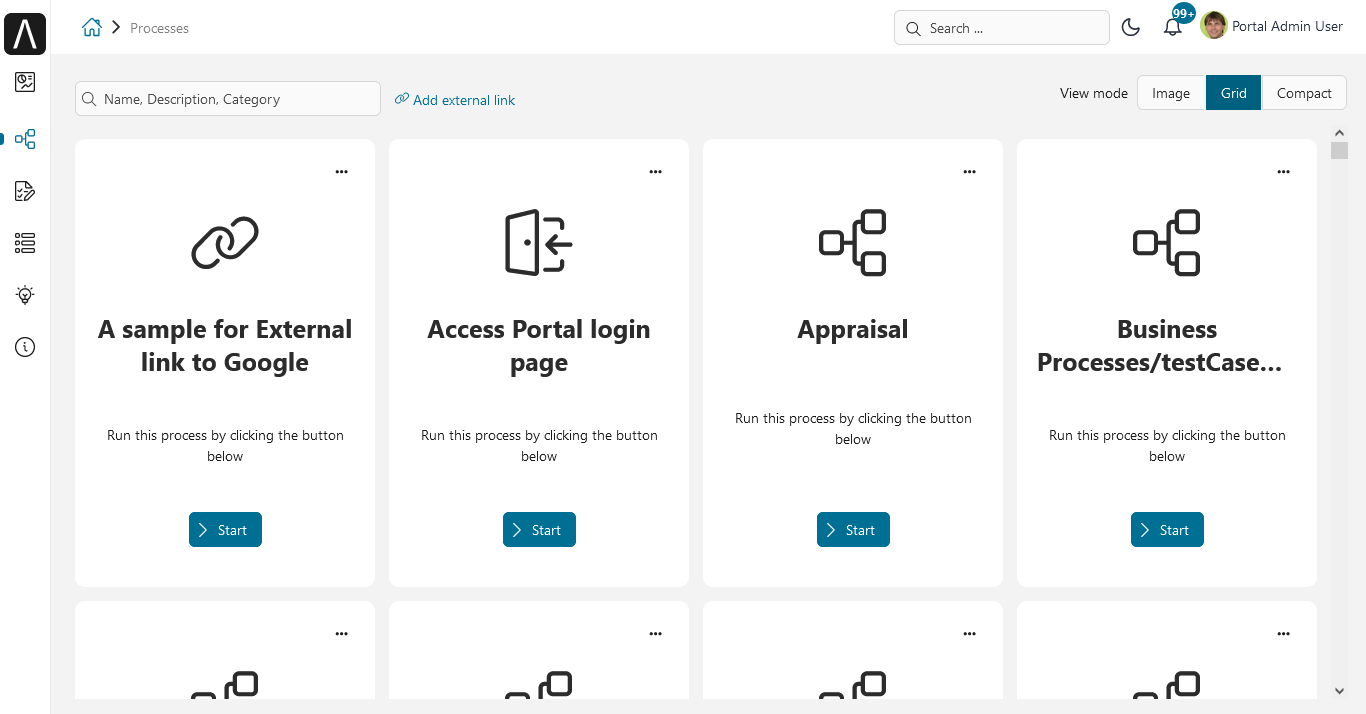Screen dimensions: 1366x714
Task: Open more menu on second-row third card
Action: [970, 634]
